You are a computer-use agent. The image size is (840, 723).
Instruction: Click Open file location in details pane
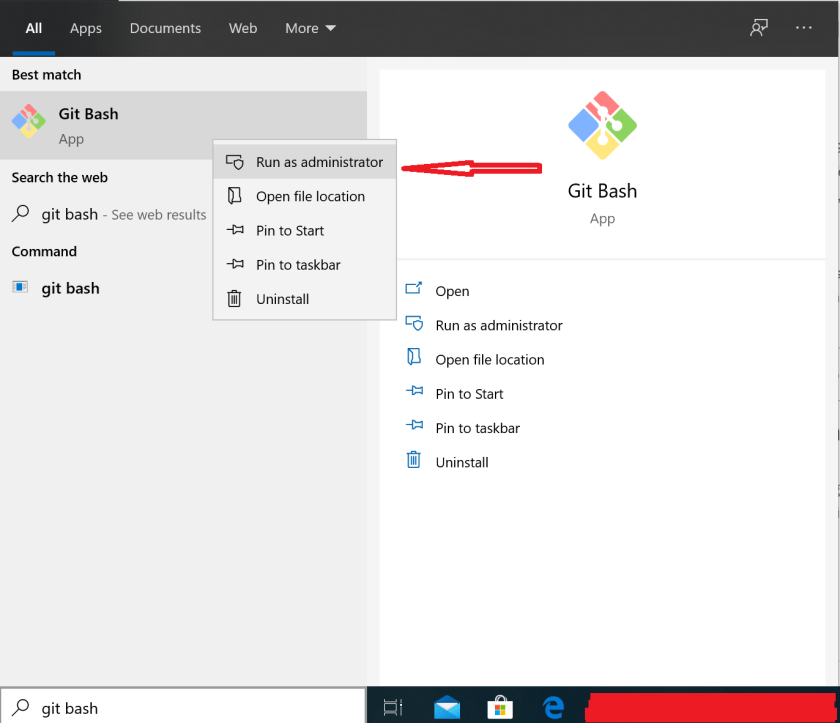click(490, 359)
